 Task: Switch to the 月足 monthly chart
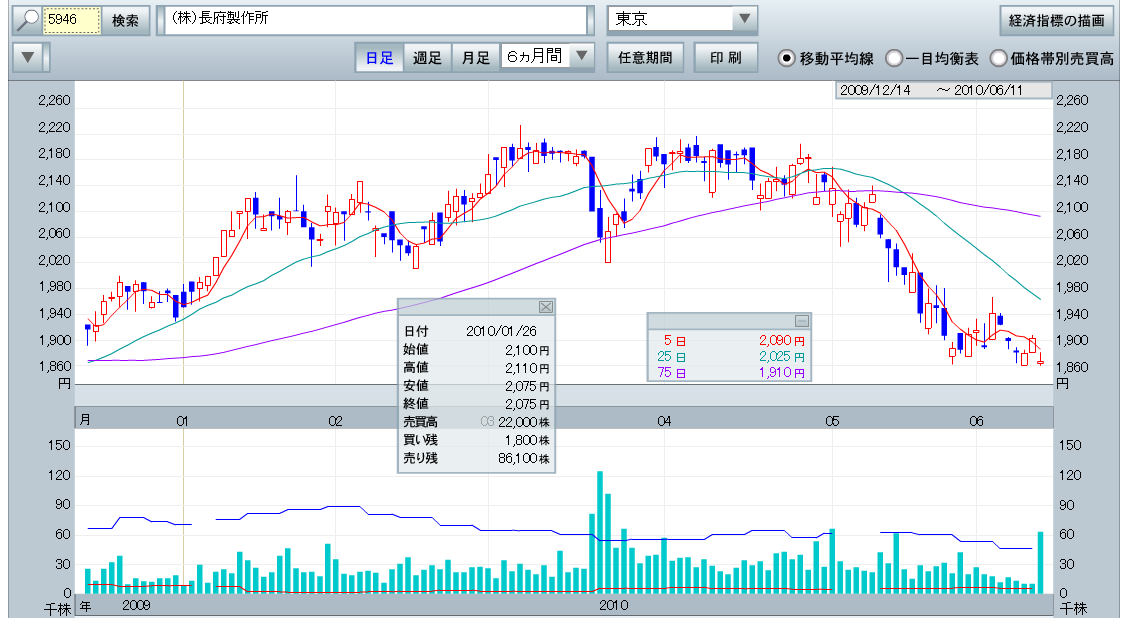tap(475, 58)
